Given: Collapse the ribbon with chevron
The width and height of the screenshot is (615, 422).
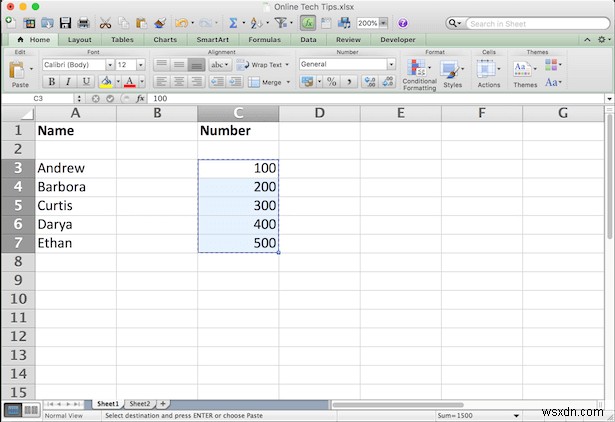Looking at the screenshot, I should (587, 40).
